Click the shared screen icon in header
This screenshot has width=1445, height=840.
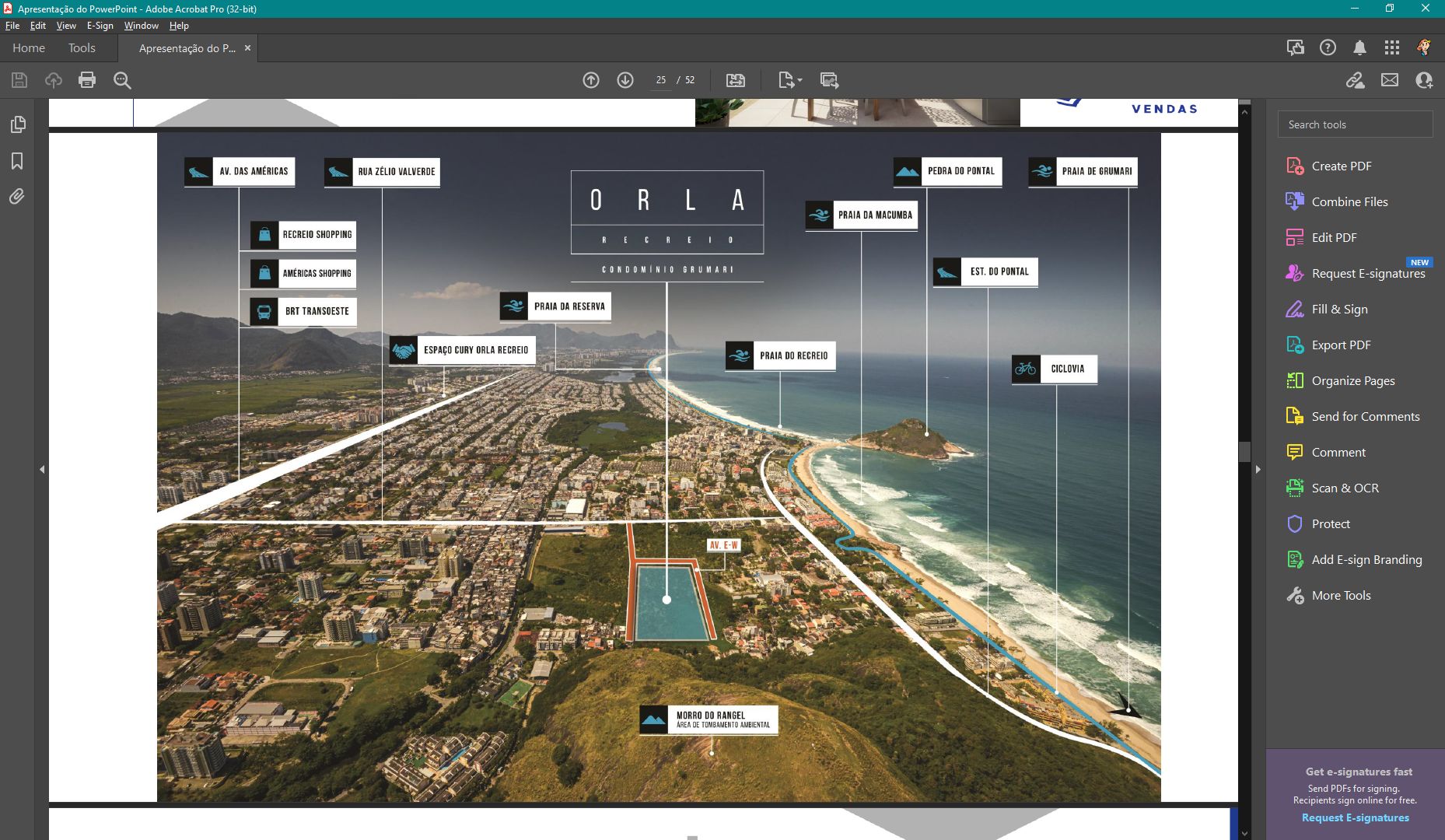click(1295, 47)
